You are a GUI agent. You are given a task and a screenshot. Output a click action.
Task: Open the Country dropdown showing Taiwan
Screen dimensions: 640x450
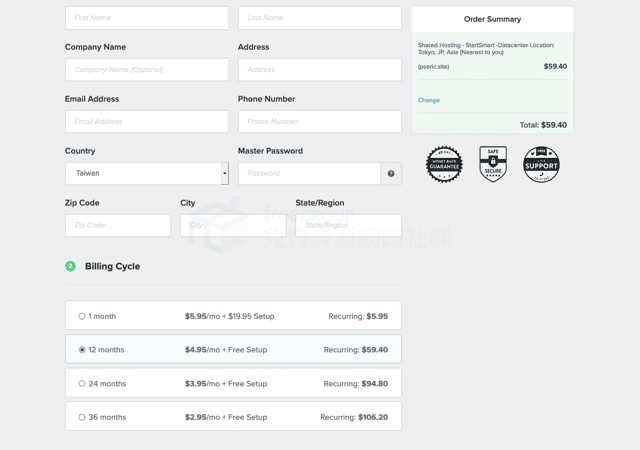[147, 174]
